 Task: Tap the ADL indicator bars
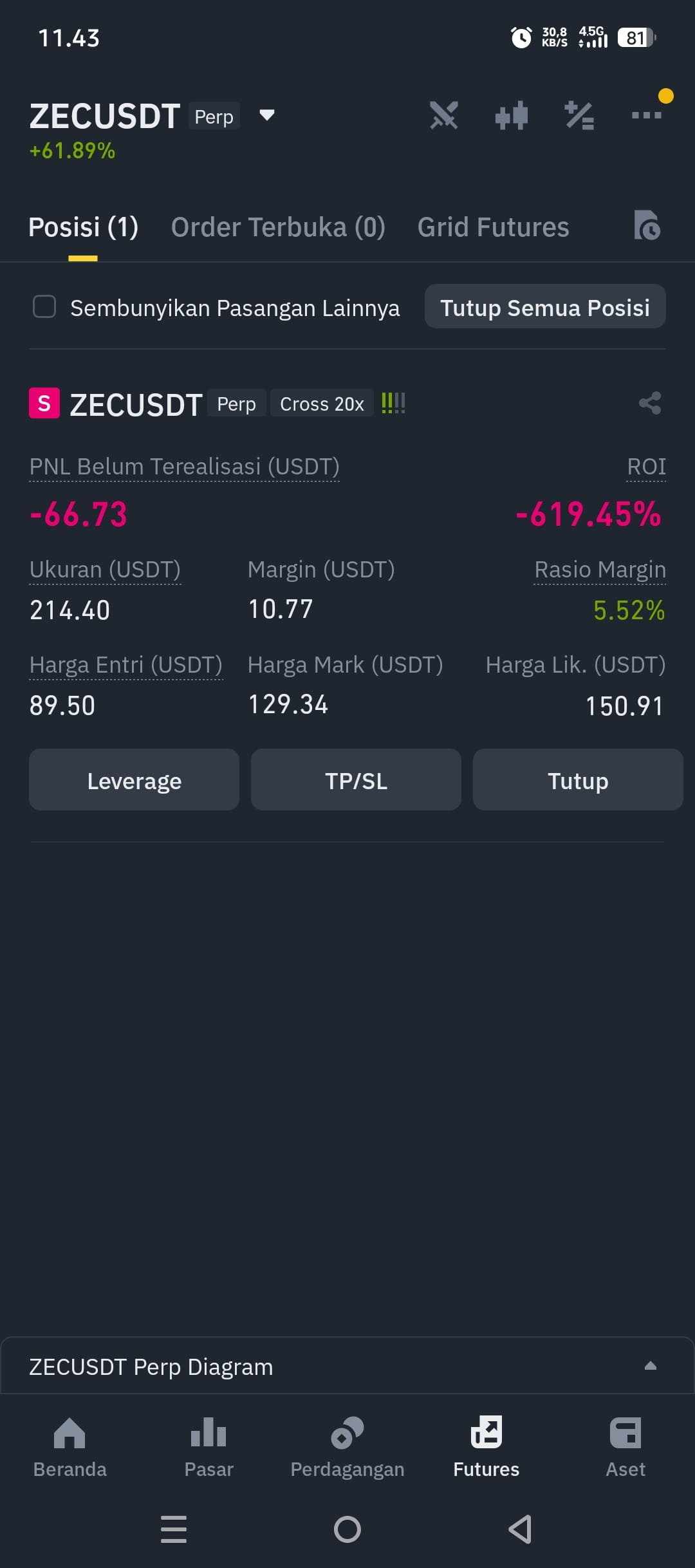(393, 404)
